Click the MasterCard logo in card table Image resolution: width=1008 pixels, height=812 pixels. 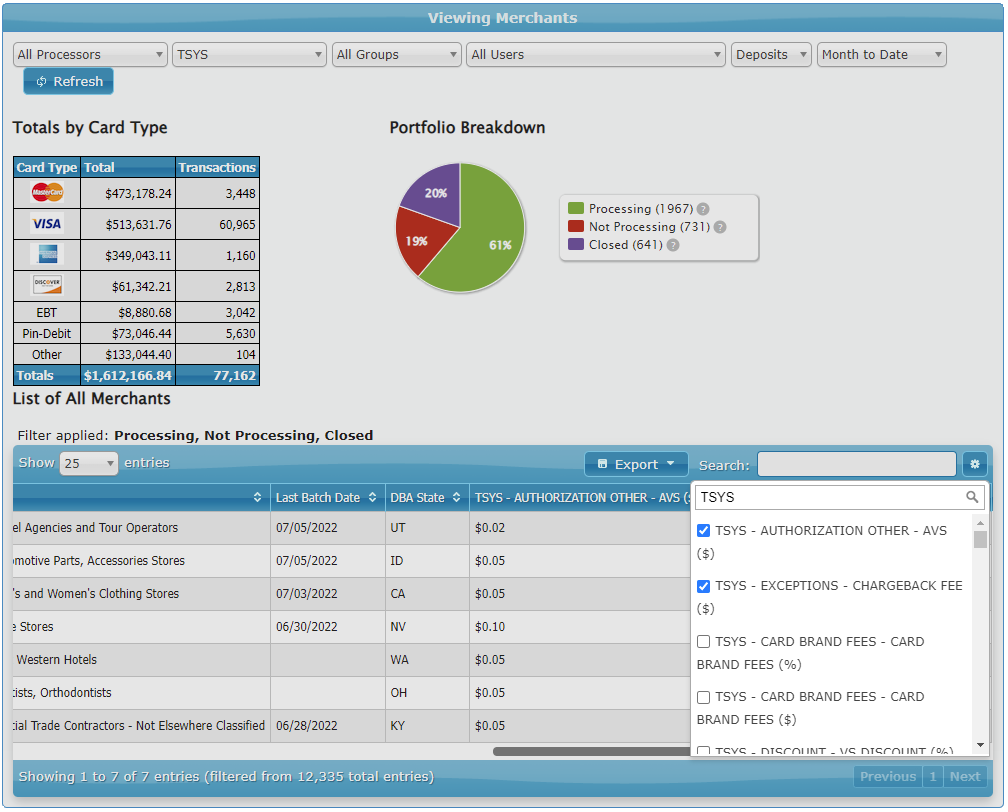tap(47, 192)
